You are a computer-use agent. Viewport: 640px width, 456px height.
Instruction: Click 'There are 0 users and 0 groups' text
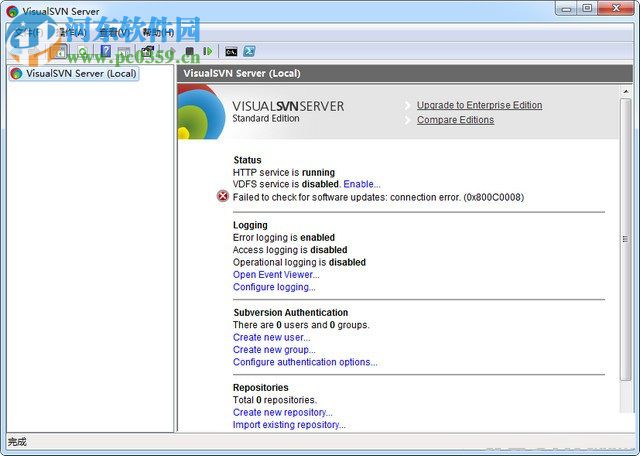[x=301, y=325]
